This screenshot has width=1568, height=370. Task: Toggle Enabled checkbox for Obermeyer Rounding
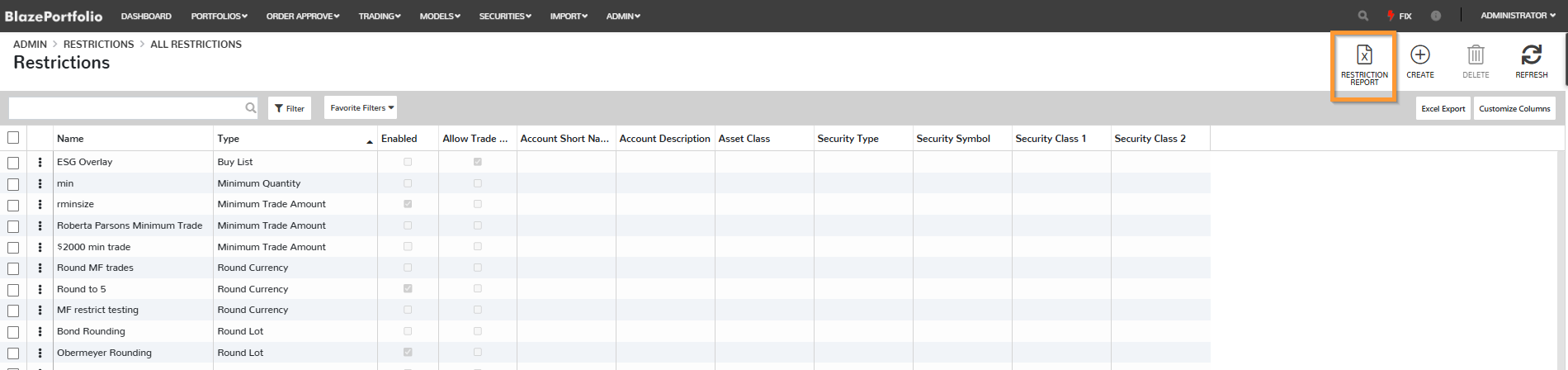408,353
